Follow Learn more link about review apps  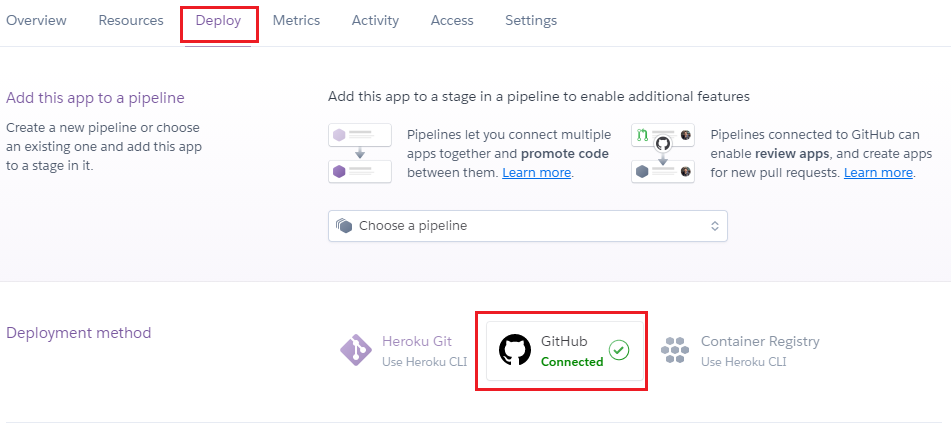[x=878, y=173]
